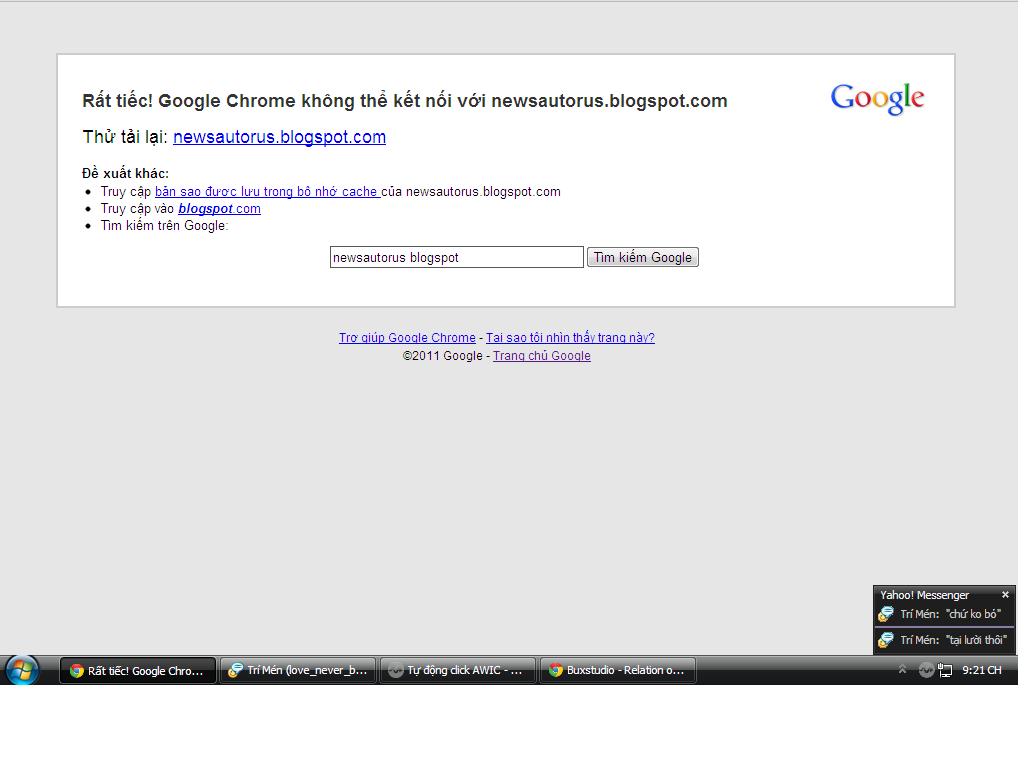Click the chat icon beside "chứ ko bỏ"
Screen dimensions: 1024x768
click(x=886, y=614)
